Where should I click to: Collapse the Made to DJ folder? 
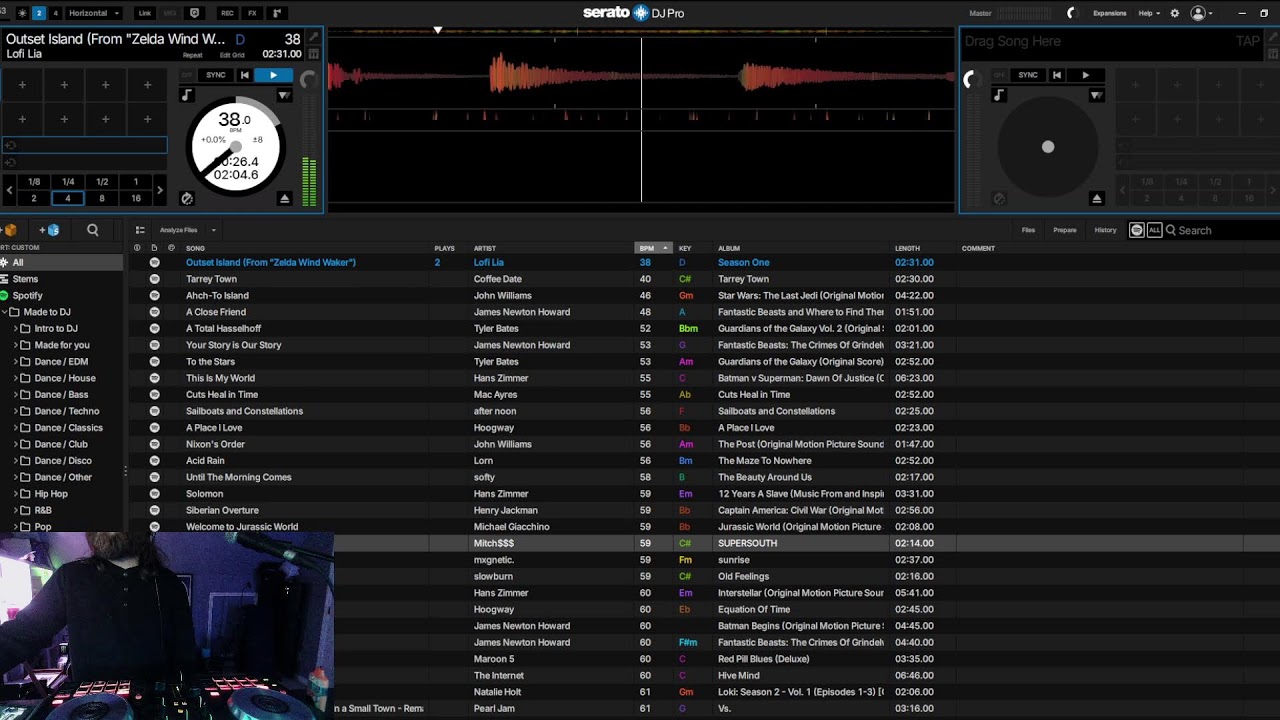click(5, 312)
